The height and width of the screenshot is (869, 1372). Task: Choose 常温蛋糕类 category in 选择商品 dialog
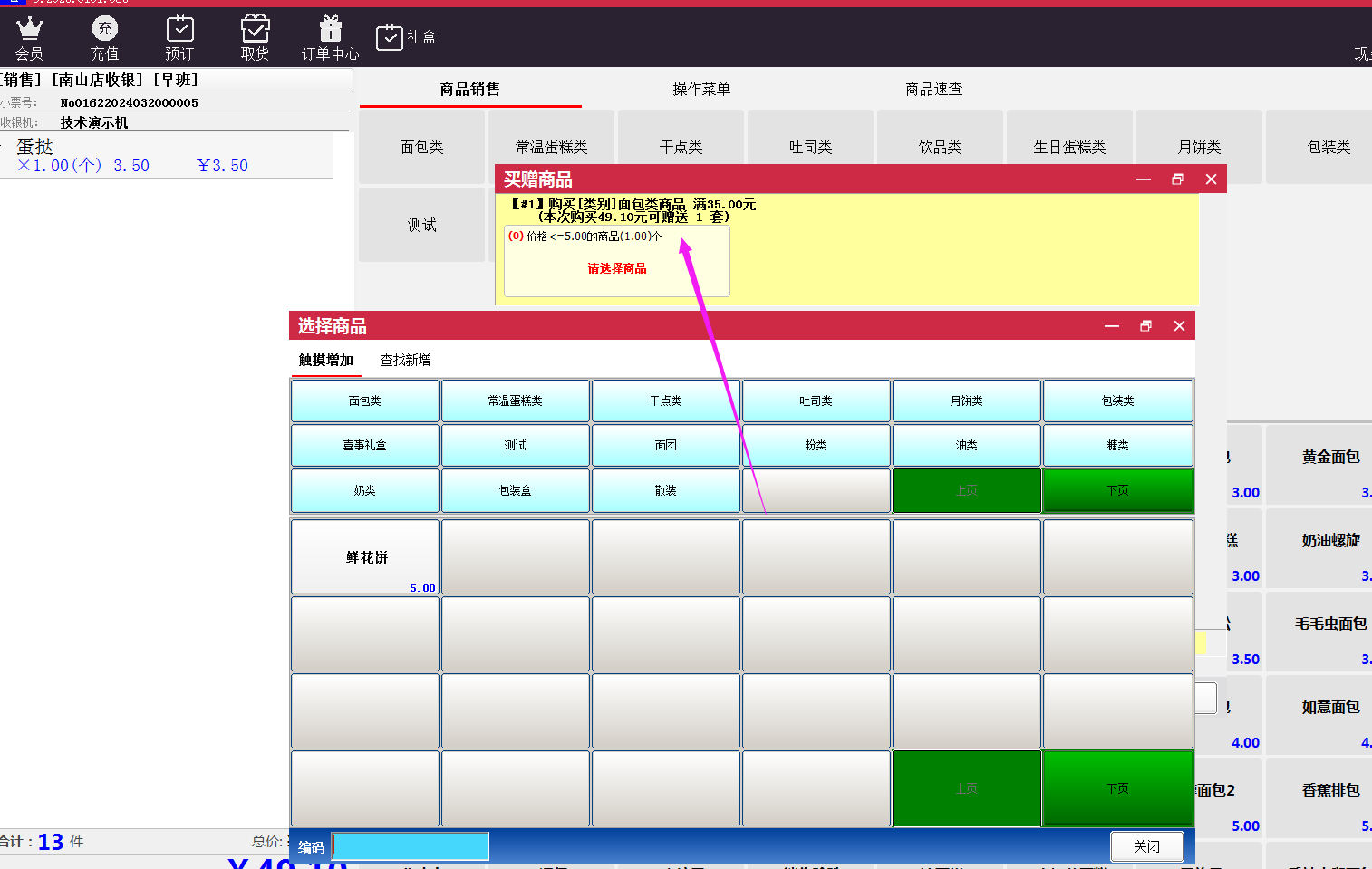point(516,401)
